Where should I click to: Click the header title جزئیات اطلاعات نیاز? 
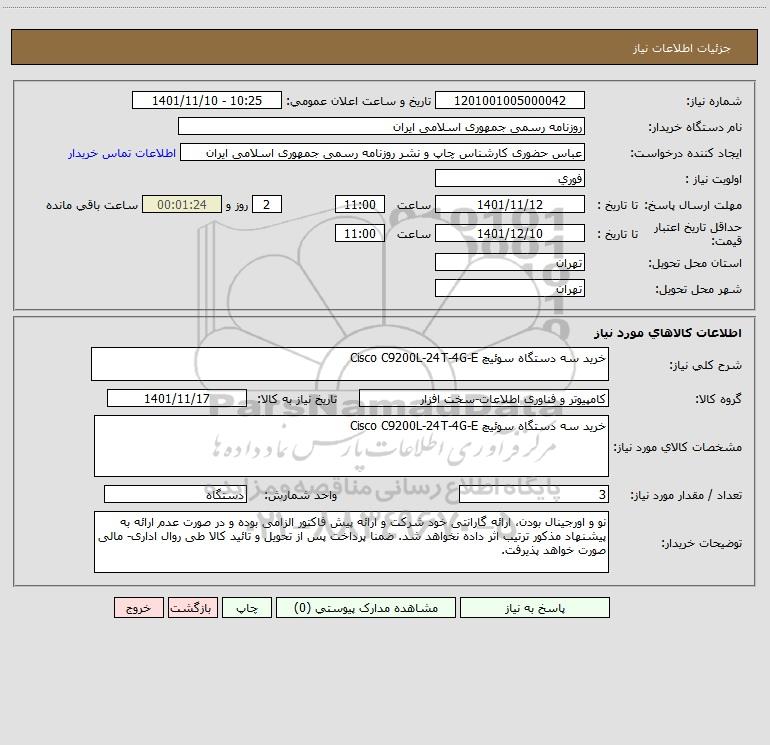click(682, 48)
